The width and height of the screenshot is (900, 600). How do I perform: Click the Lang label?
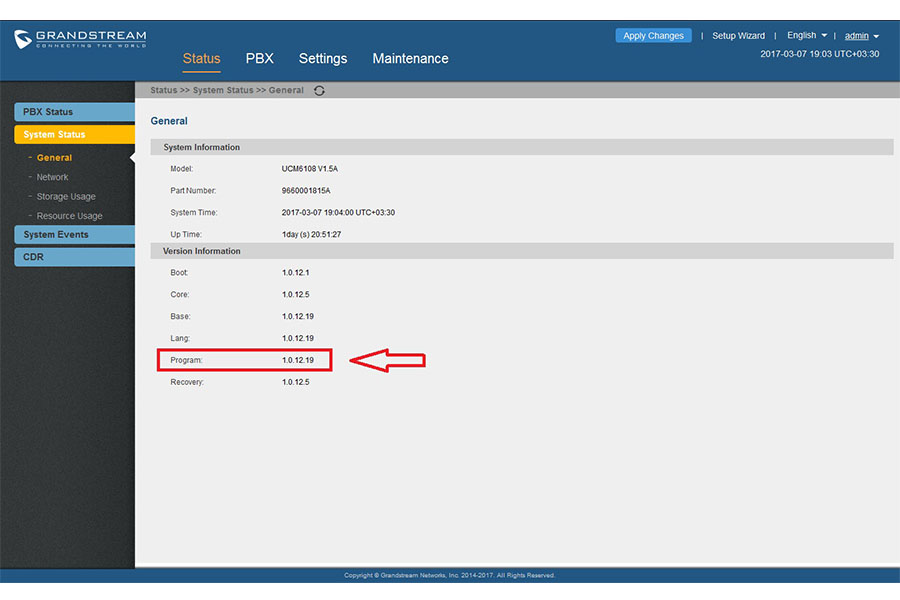coord(180,338)
